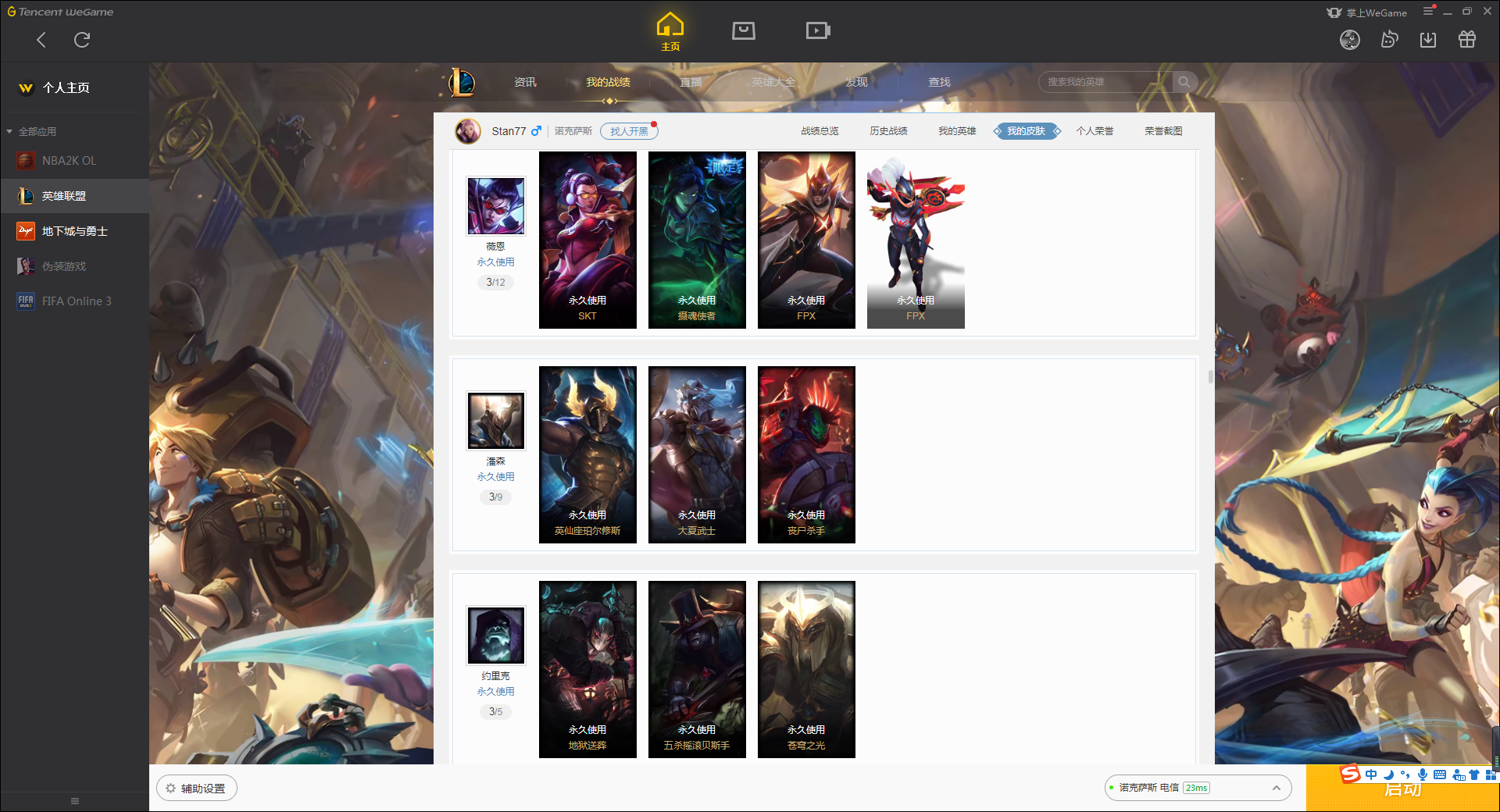The image size is (1500, 812).
Task: Open the 查找 tab
Action: [939, 82]
